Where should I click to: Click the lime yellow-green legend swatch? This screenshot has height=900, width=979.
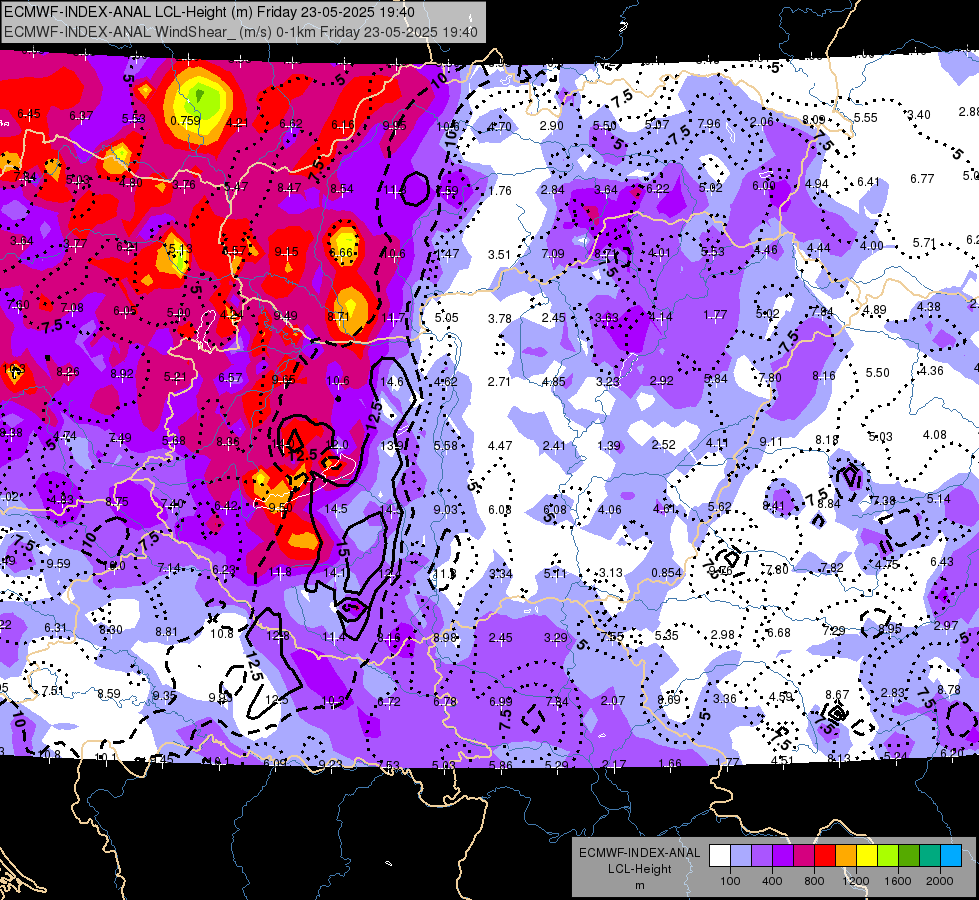coord(888,856)
